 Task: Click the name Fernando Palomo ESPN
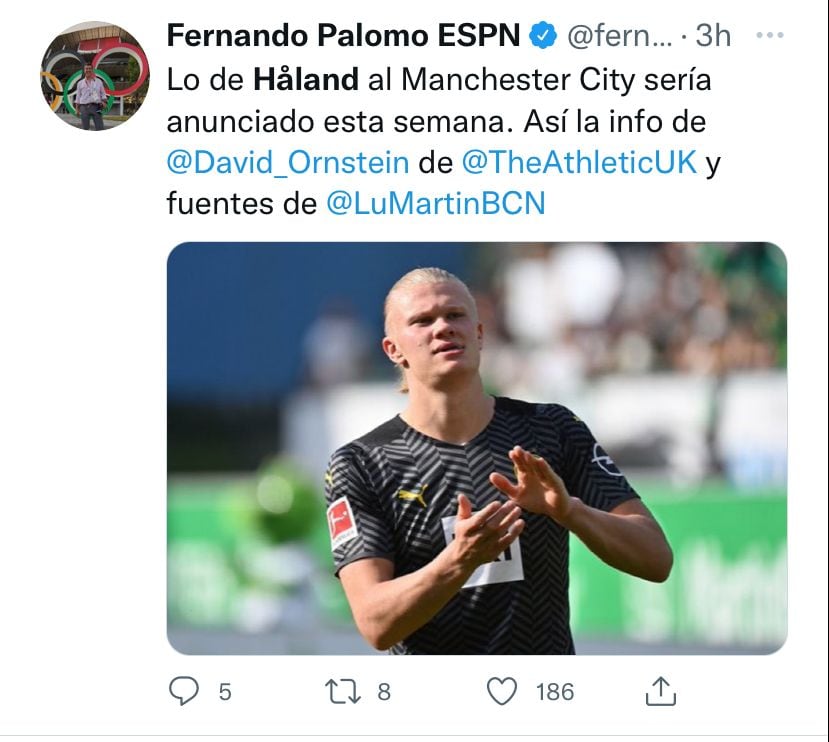343,36
